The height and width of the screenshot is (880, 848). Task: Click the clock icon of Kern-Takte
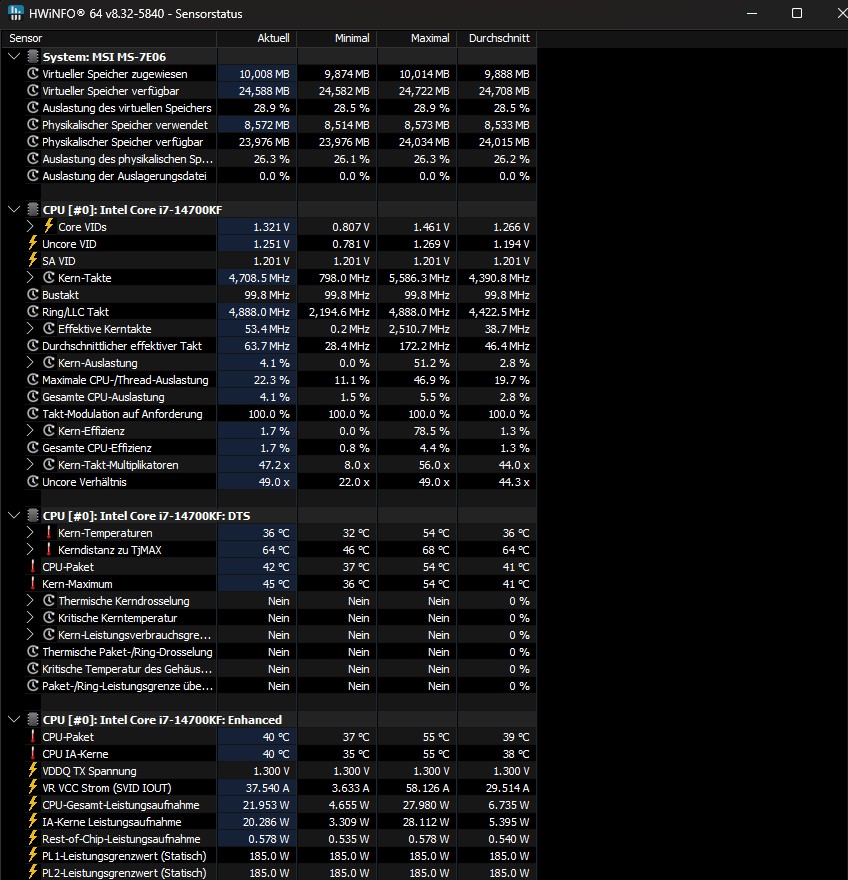click(x=49, y=277)
